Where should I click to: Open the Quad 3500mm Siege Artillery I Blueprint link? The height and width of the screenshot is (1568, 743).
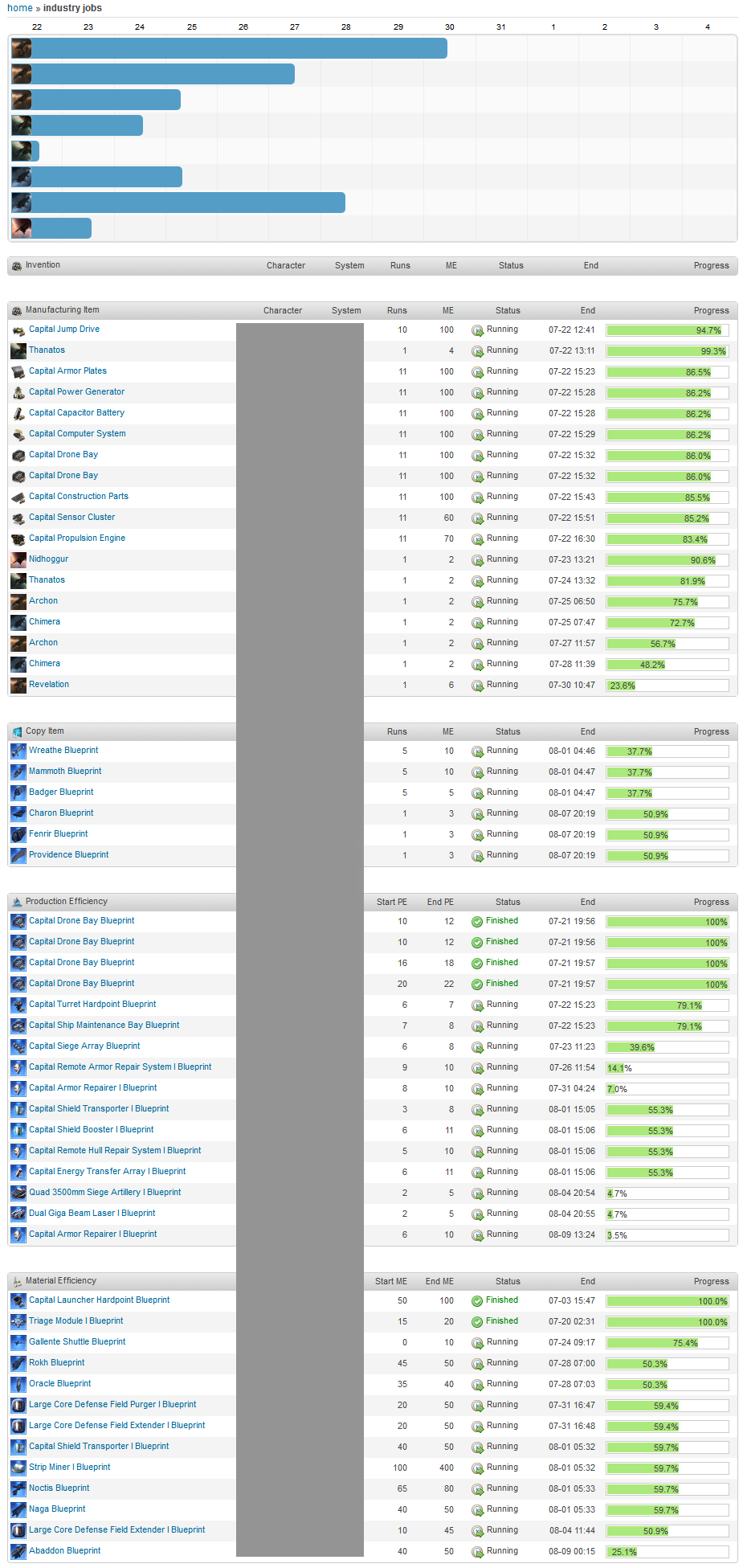click(x=104, y=1193)
